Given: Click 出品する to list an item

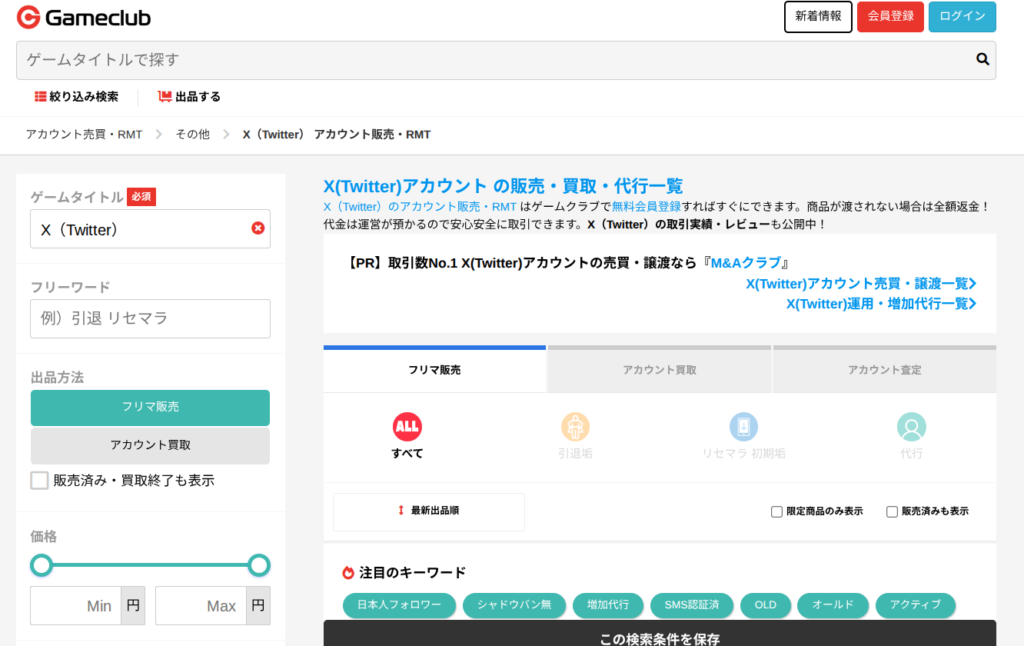Looking at the screenshot, I should point(189,97).
